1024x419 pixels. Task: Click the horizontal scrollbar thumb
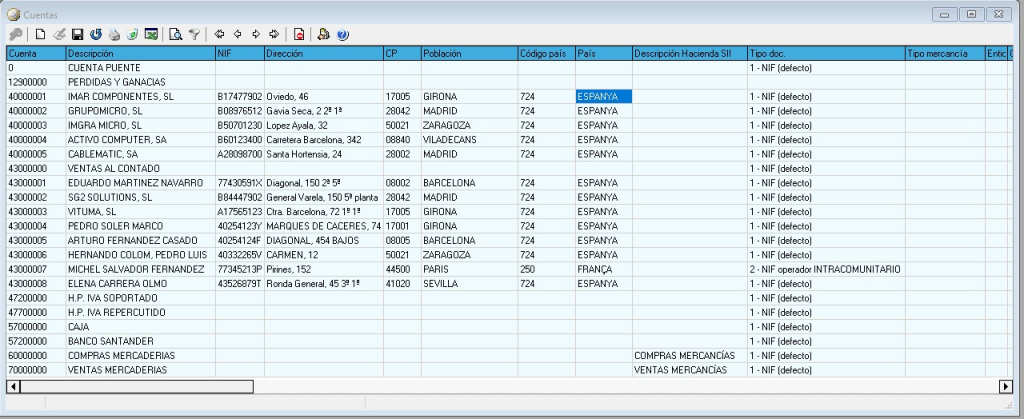(x=136, y=387)
